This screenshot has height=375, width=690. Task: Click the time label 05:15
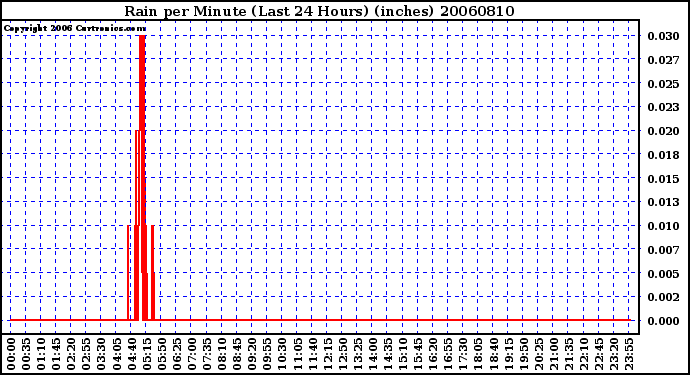click(x=147, y=354)
